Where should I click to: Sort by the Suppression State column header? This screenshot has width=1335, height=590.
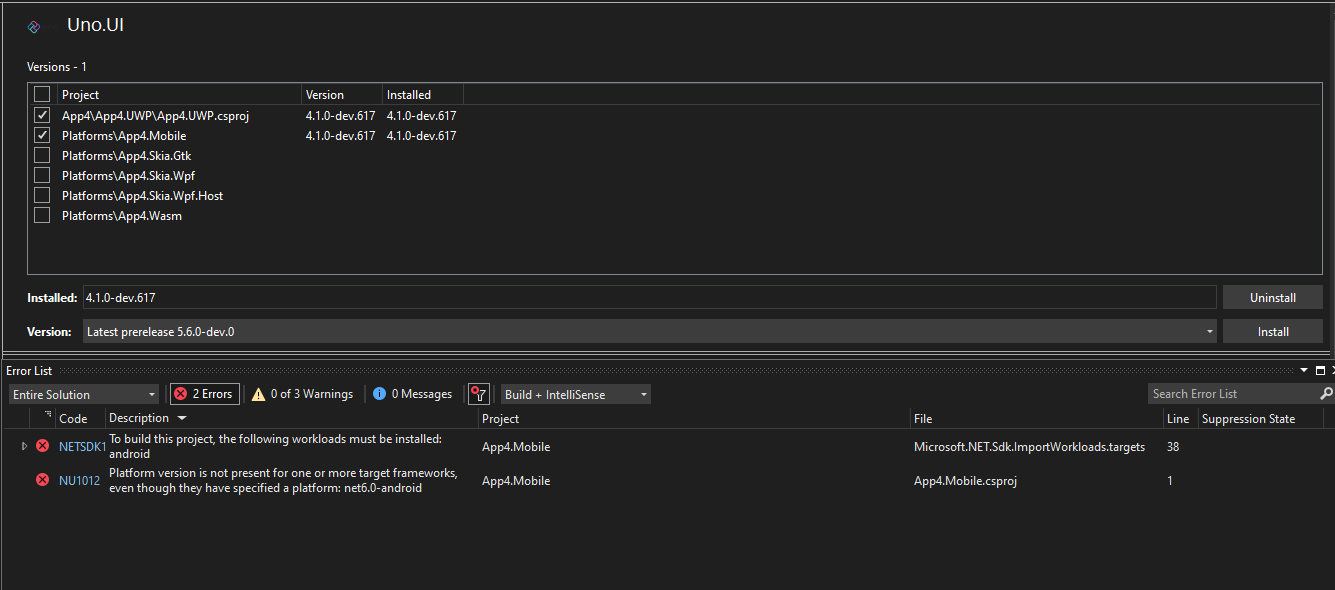click(x=1248, y=418)
